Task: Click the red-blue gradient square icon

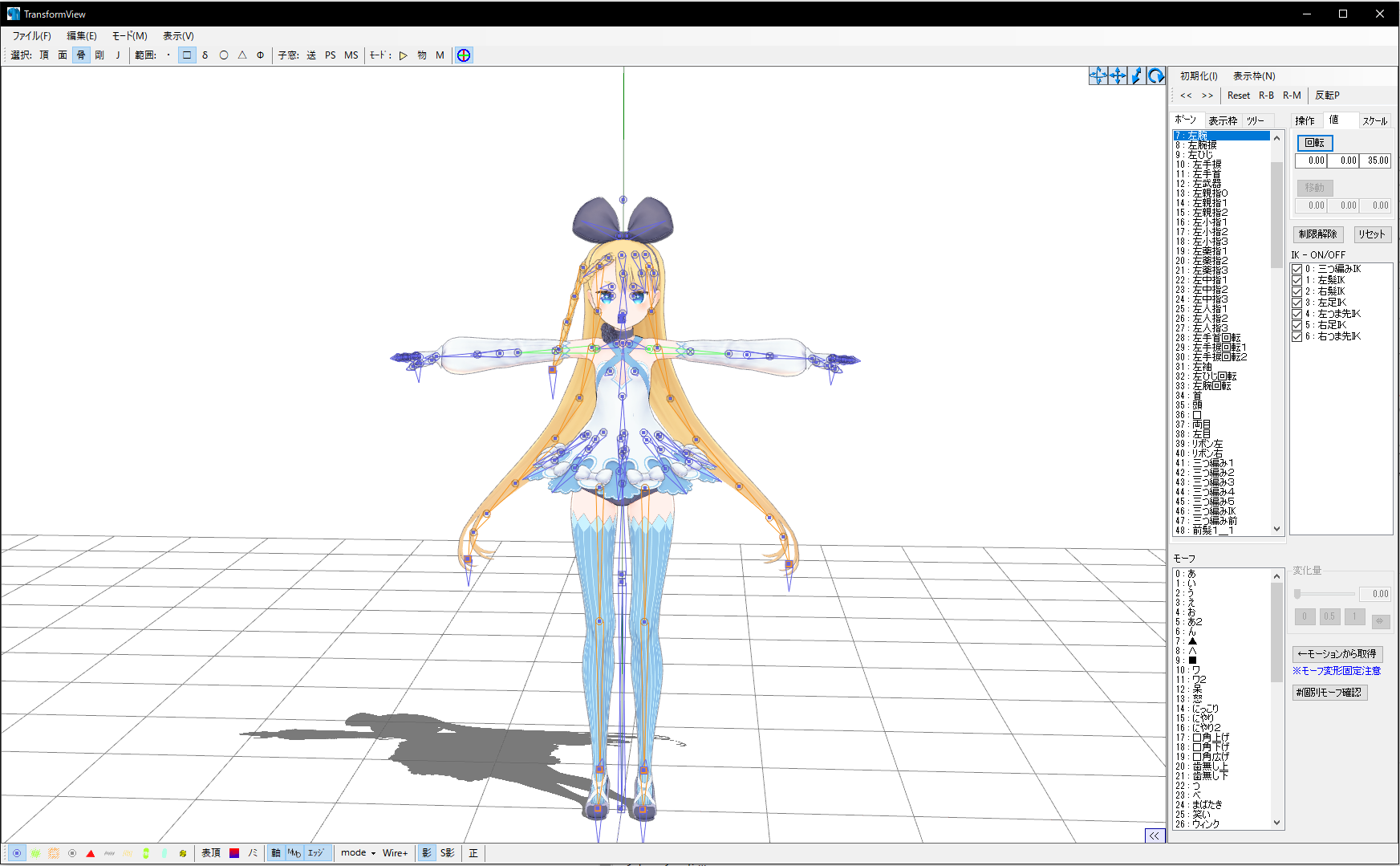Action: point(234,853)
